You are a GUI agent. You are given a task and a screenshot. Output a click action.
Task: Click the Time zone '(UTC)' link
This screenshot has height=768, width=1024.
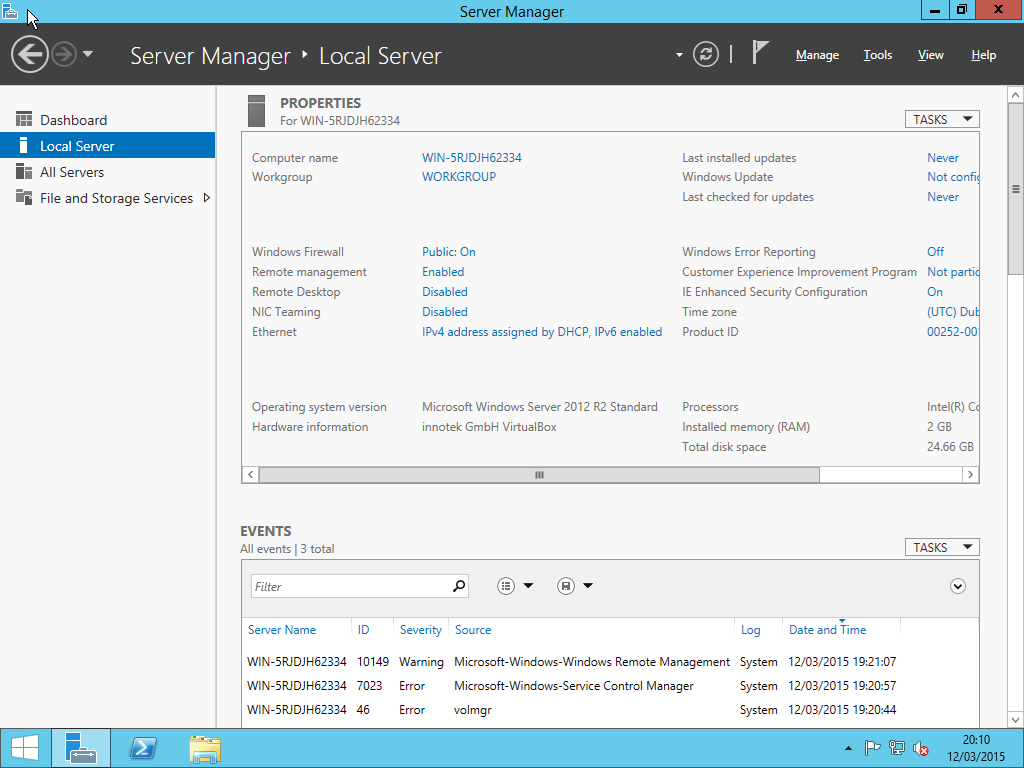(953, 312)
